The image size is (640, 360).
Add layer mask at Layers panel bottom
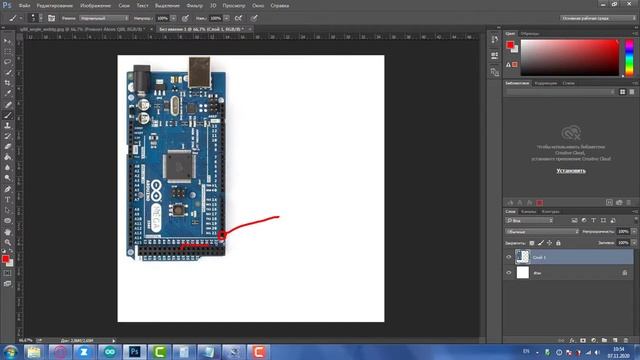[583, 340]
